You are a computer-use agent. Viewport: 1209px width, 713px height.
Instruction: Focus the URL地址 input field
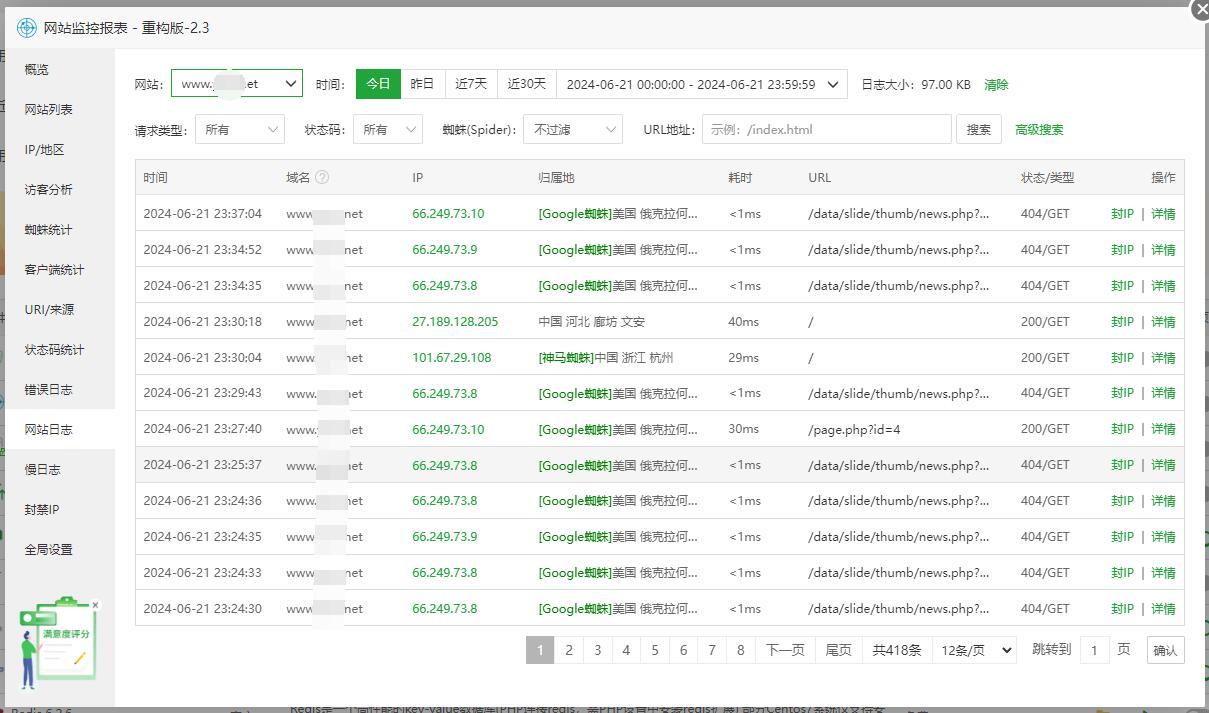827,129
